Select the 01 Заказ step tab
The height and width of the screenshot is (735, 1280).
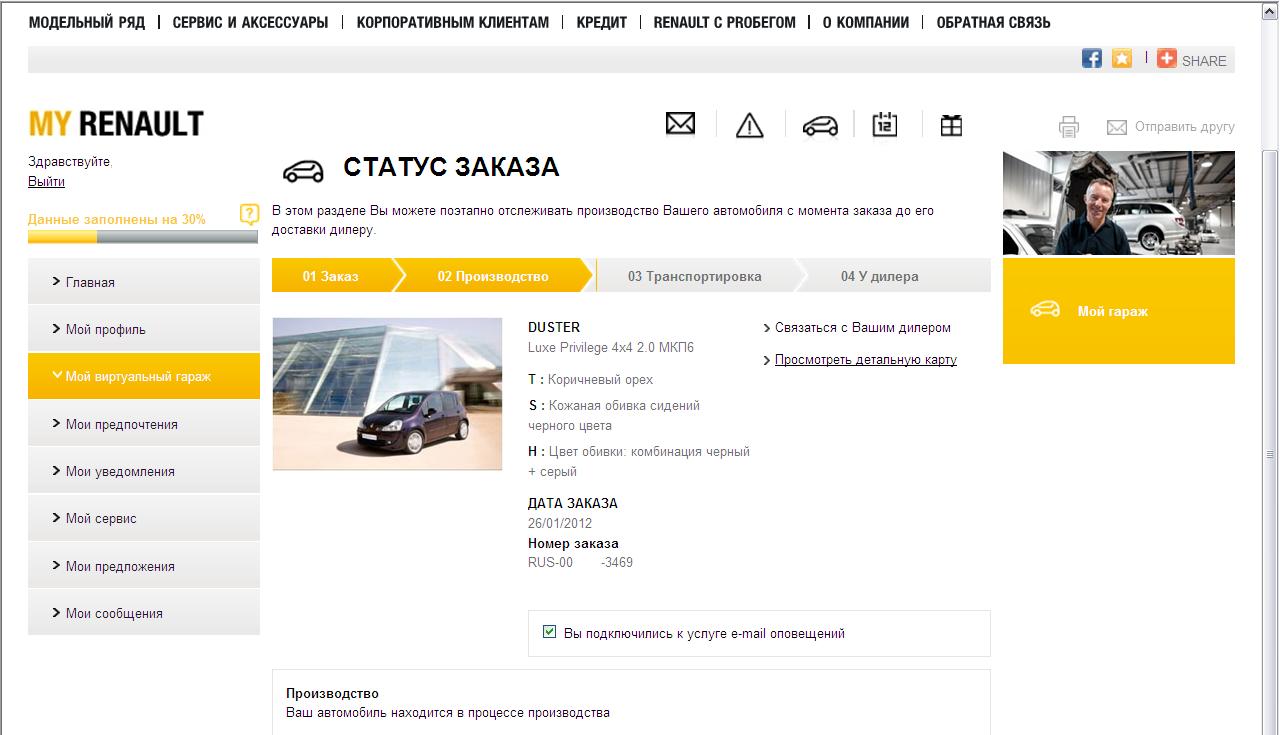[331, 276]
